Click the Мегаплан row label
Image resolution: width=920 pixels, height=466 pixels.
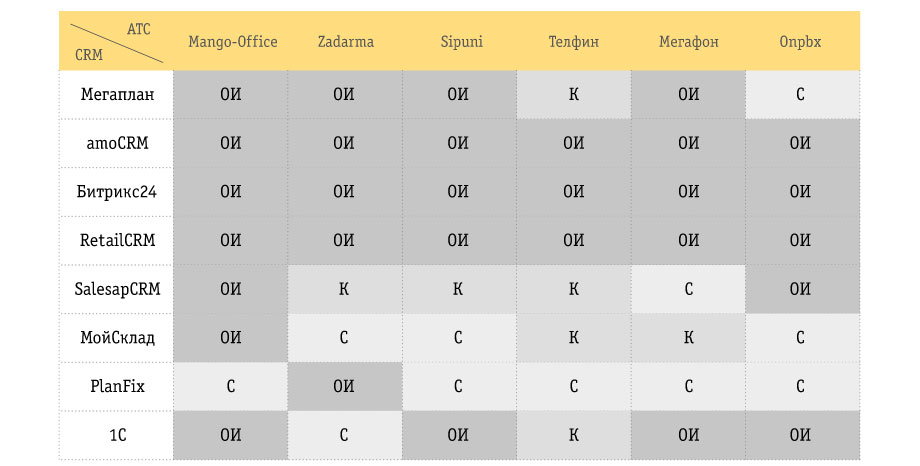(x=117, y=94)
